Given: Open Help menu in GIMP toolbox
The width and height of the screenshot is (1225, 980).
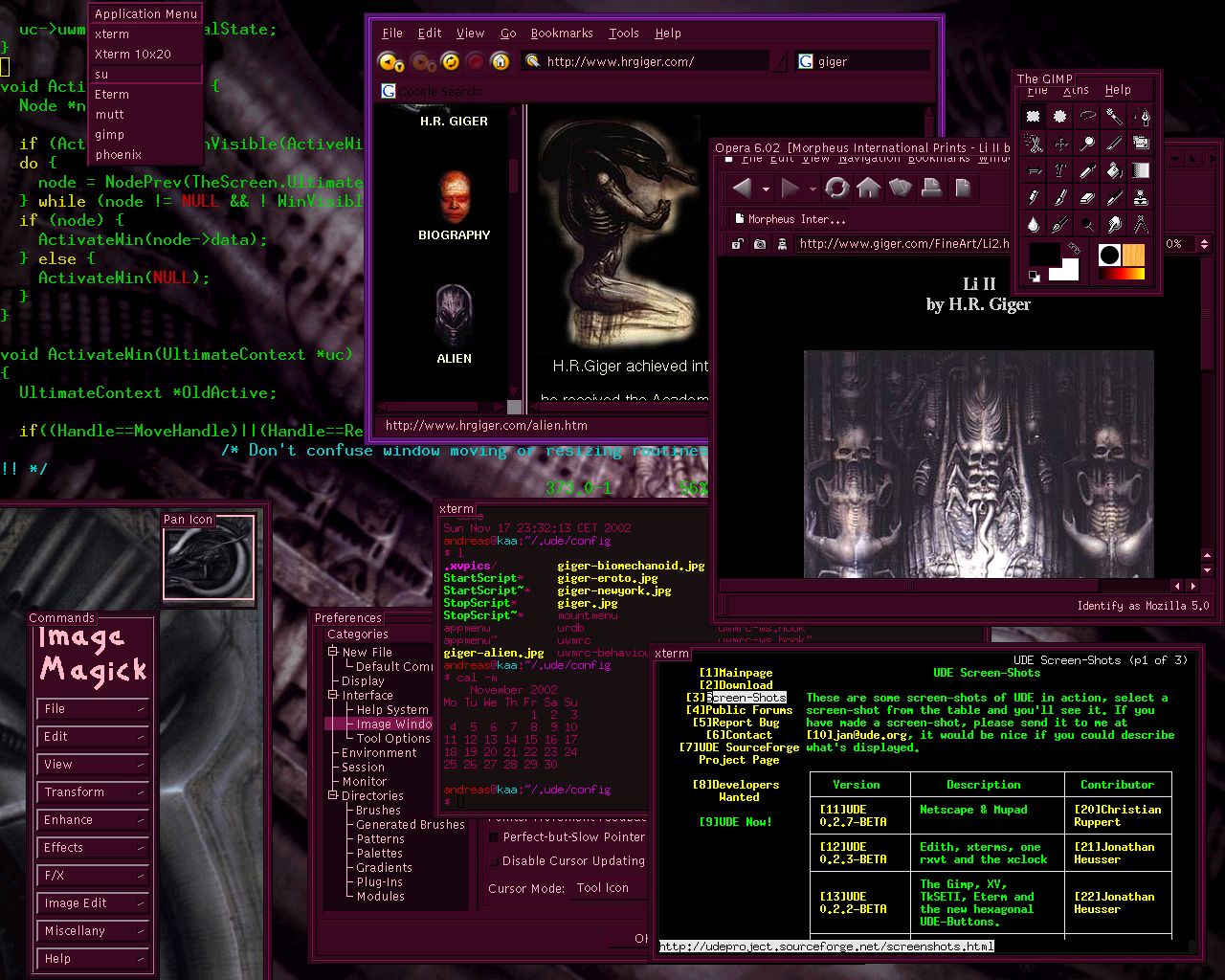Looking at the screenshot, I should tap(1118, 90).
